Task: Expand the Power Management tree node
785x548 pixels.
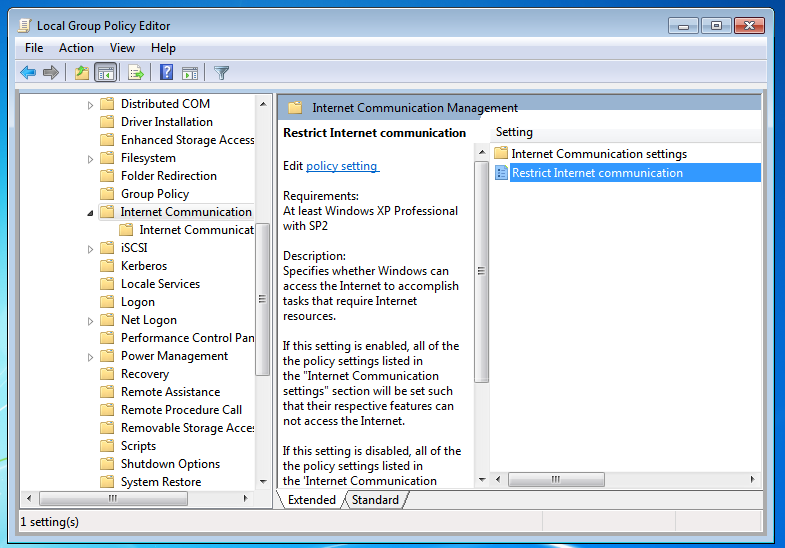Action: click(x=90, y=357)
